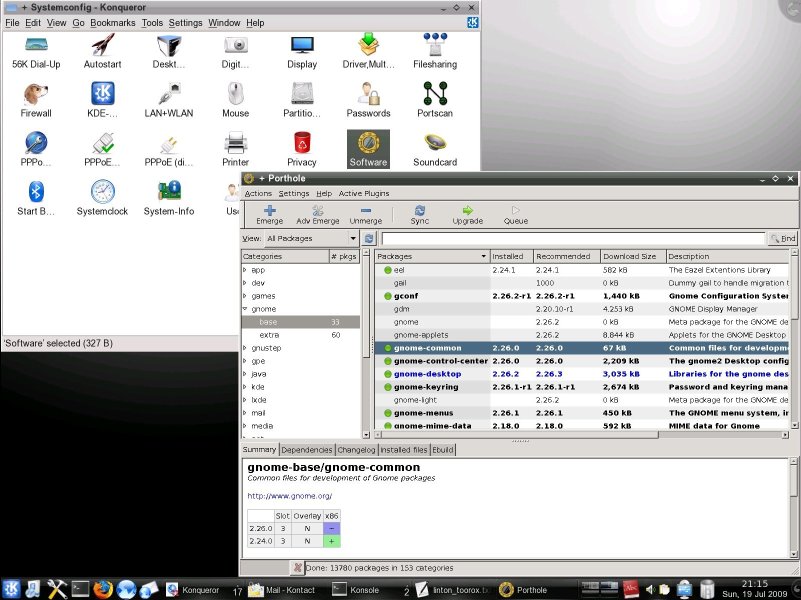Expand the media category
Image resolution: width=801 pixels, height=600 pixels.
pos(245,425)
